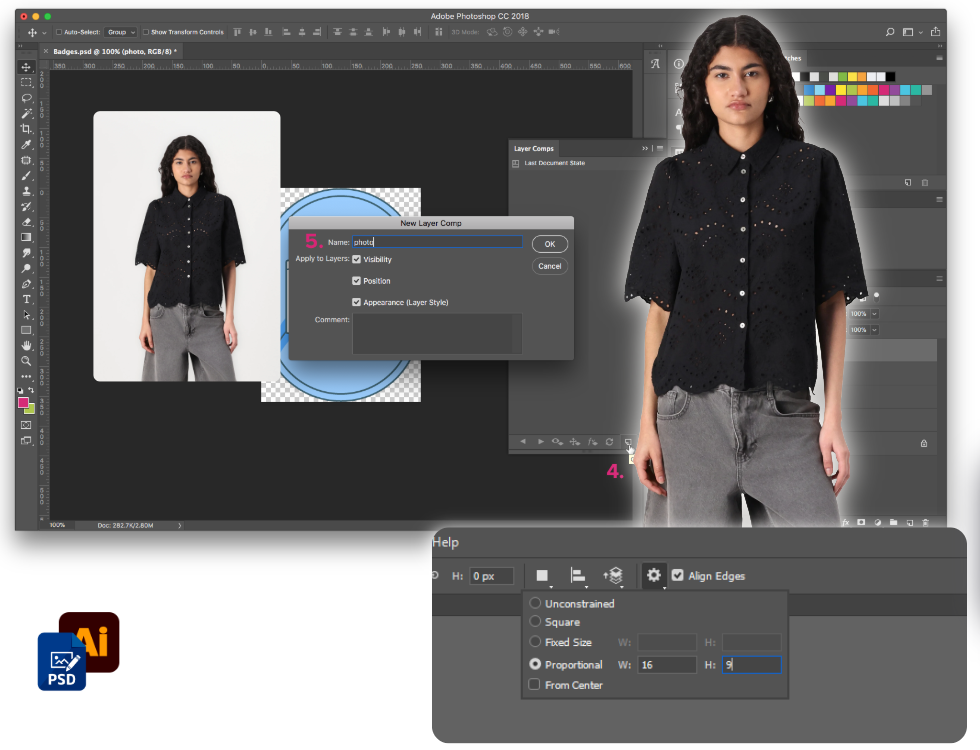Select the Lasso tool
Screen dimensions: 980x750
[x=27, y=98]
